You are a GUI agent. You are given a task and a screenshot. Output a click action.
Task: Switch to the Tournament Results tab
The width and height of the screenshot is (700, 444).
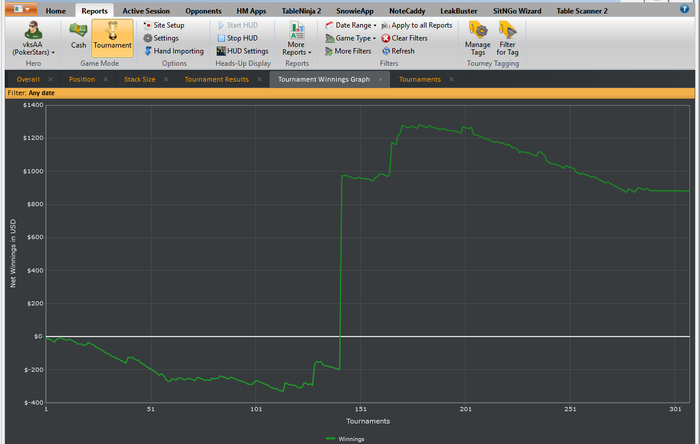(x=217, y=79)
